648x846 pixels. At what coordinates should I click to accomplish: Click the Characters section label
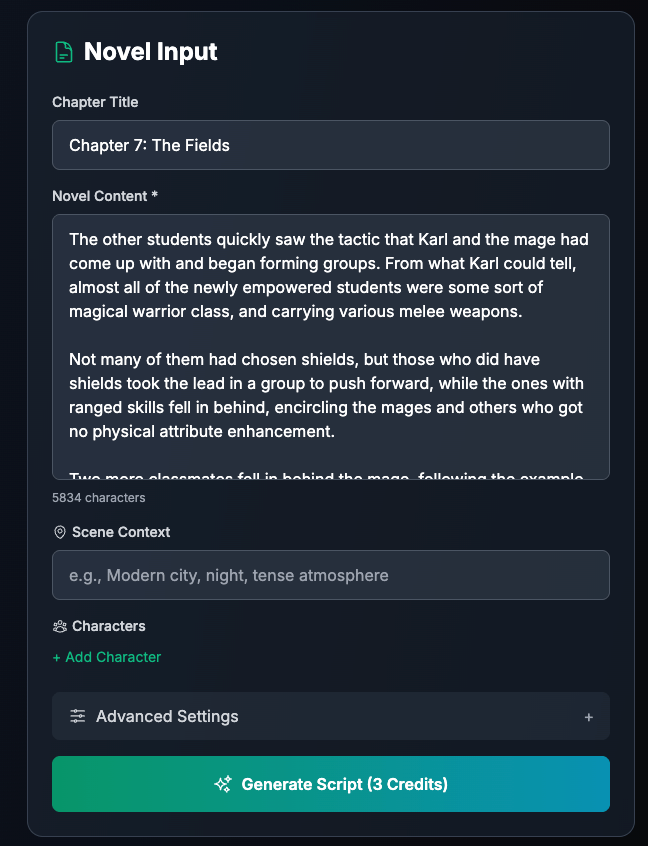click(x=108, y=626)
